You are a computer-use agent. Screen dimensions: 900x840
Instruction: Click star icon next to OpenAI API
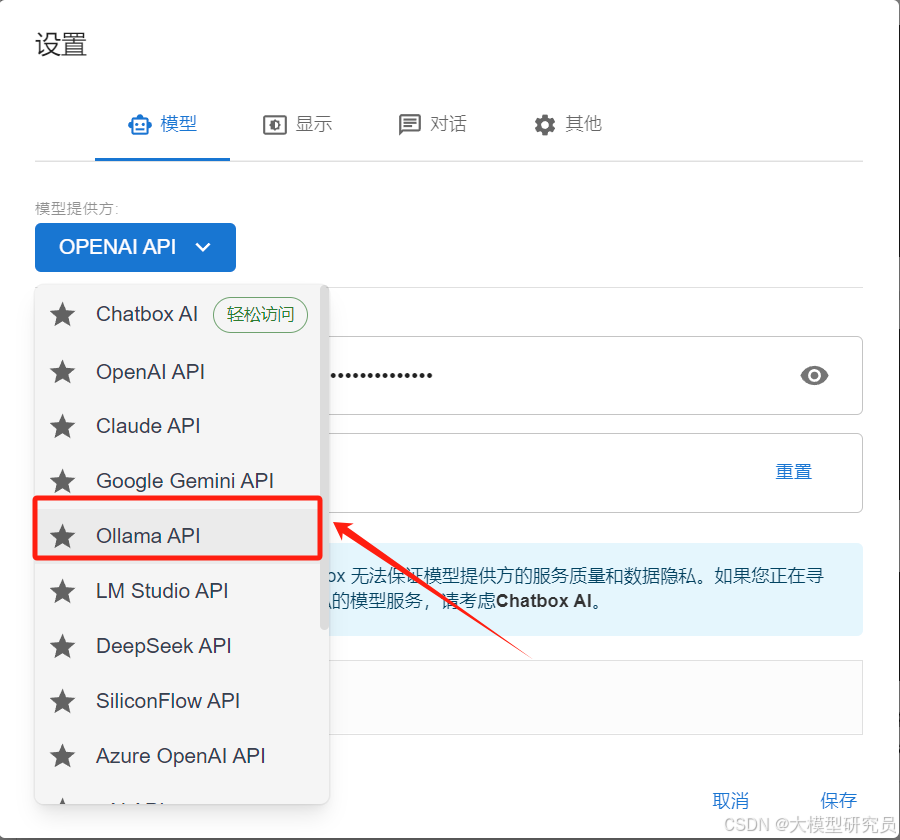(63, 372)
